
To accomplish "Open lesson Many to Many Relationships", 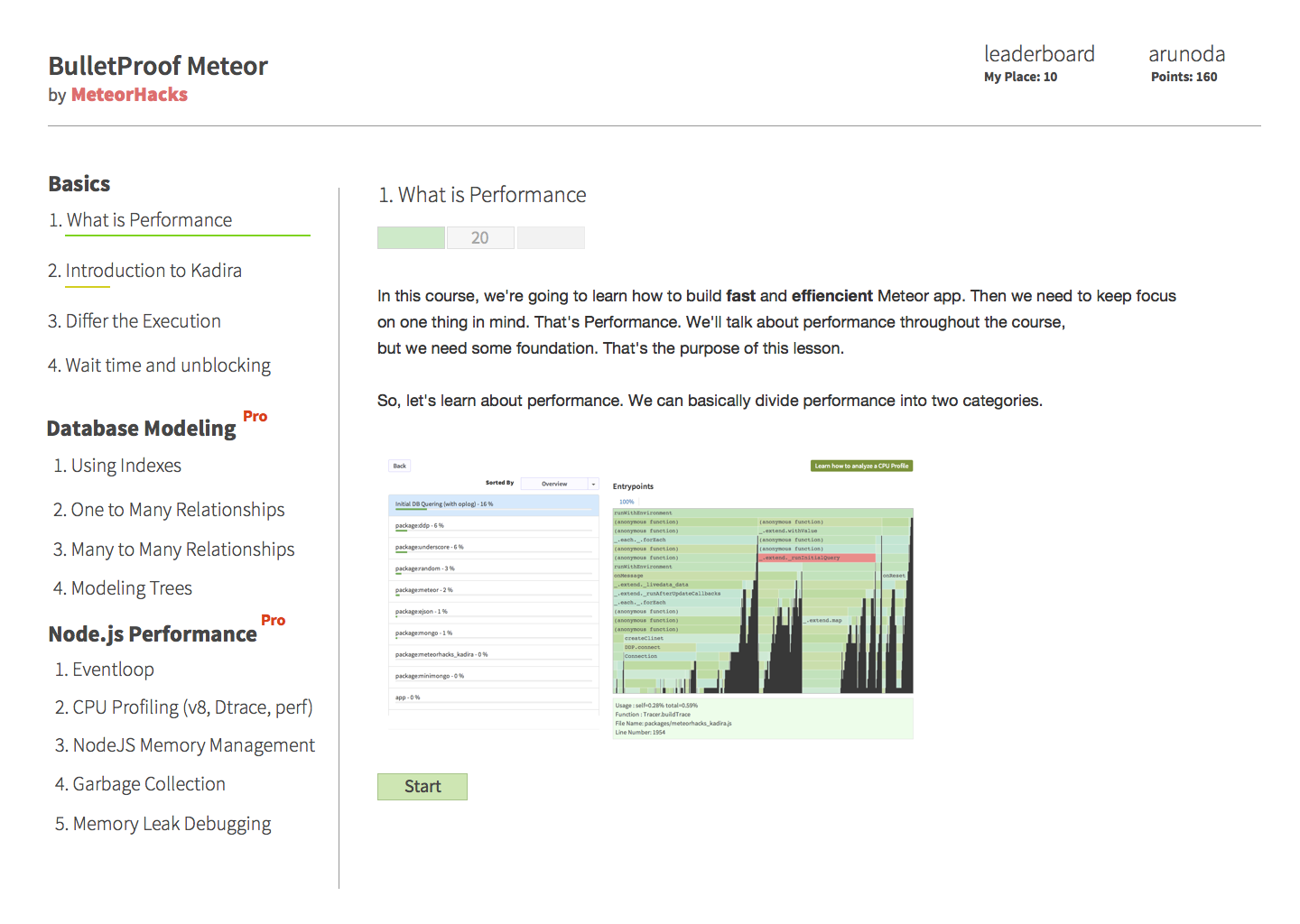I will click(x=173, y=550).
